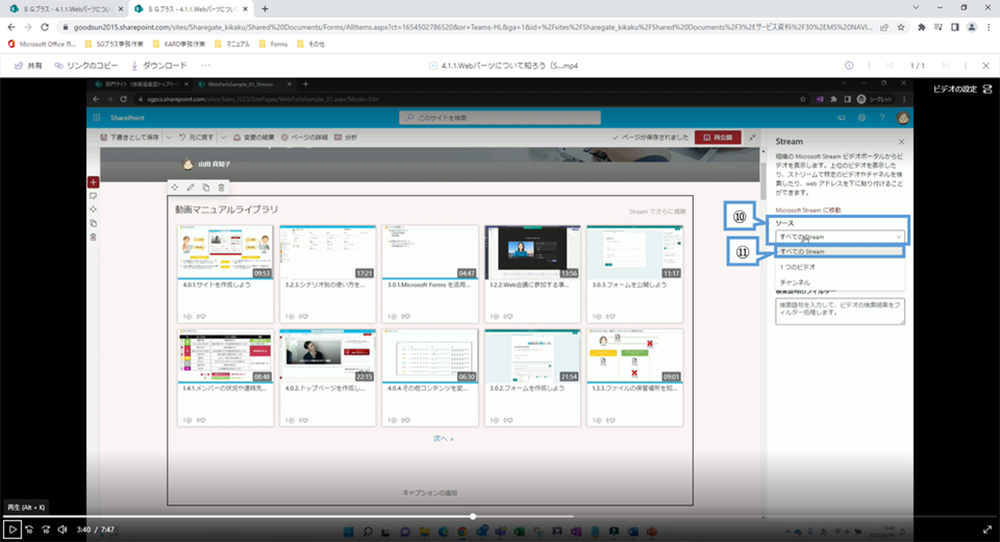Open the 1.2.2.Web会議に参加する video thumbnail
This screenshot has width=1000, height=542.
pyautogui.click(x=533, y=252)
